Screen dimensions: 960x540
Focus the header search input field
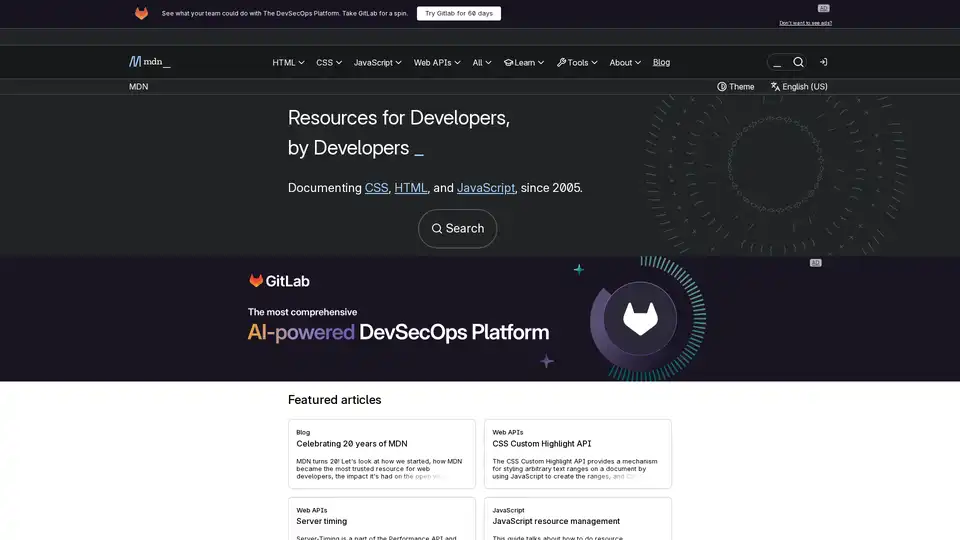pyautogui.click(x=779, y=62)
